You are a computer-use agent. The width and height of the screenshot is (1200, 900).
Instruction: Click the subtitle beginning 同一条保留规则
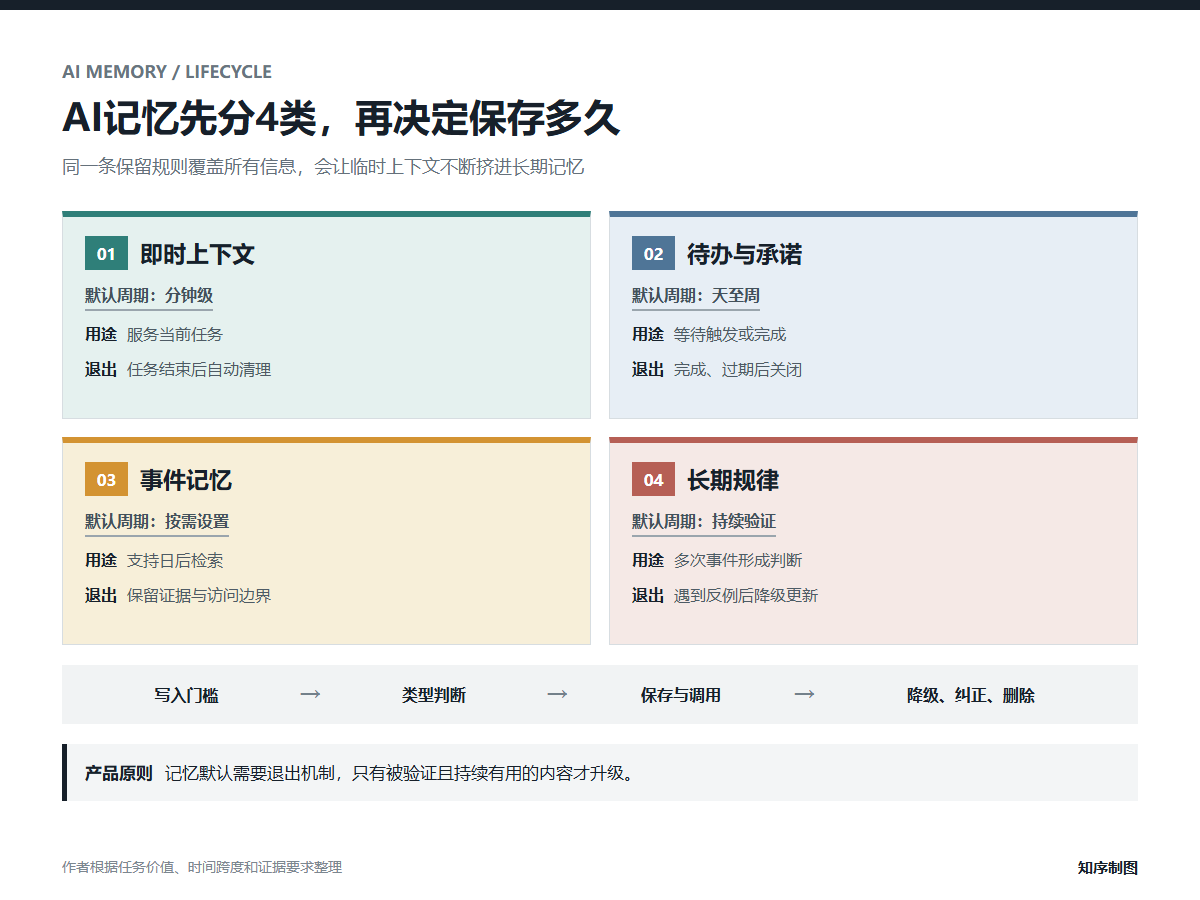tap(323, 167)
